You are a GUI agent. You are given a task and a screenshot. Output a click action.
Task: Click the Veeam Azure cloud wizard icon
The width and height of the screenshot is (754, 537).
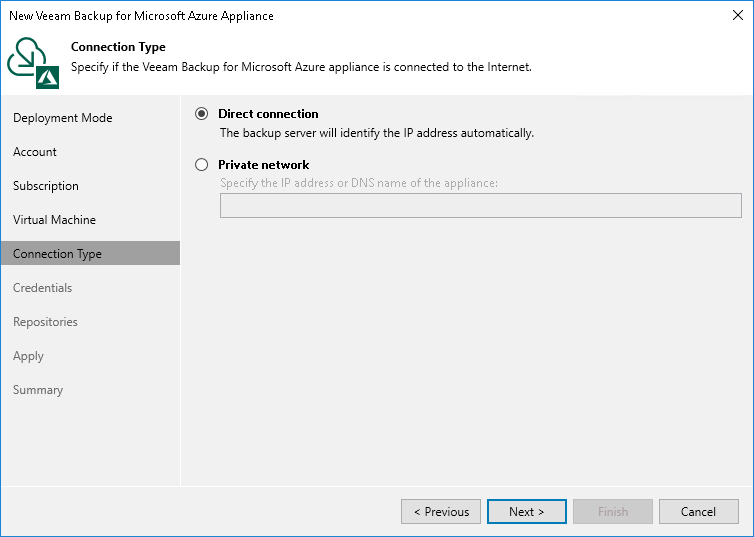point(30,59)
